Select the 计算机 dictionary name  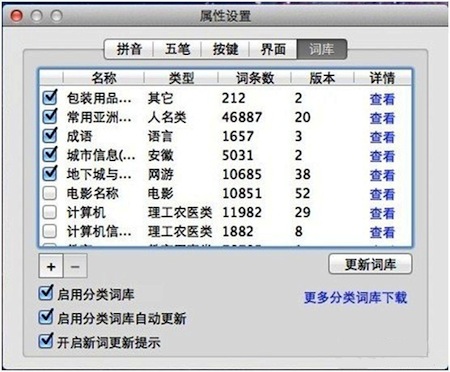pyautogui.click(x=86, y=212)
